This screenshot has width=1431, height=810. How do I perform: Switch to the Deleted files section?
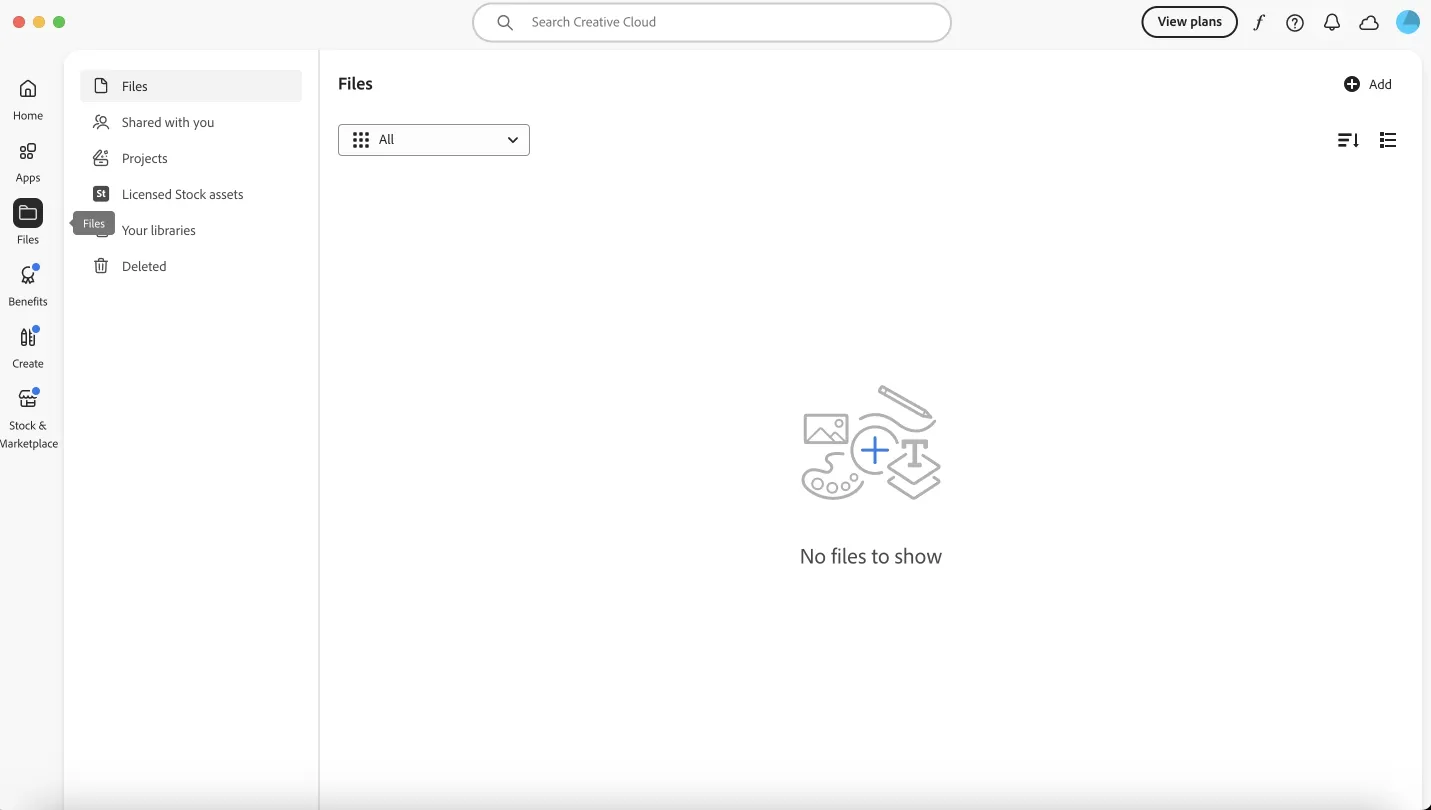pyautogui.click(x=143, y=266)
